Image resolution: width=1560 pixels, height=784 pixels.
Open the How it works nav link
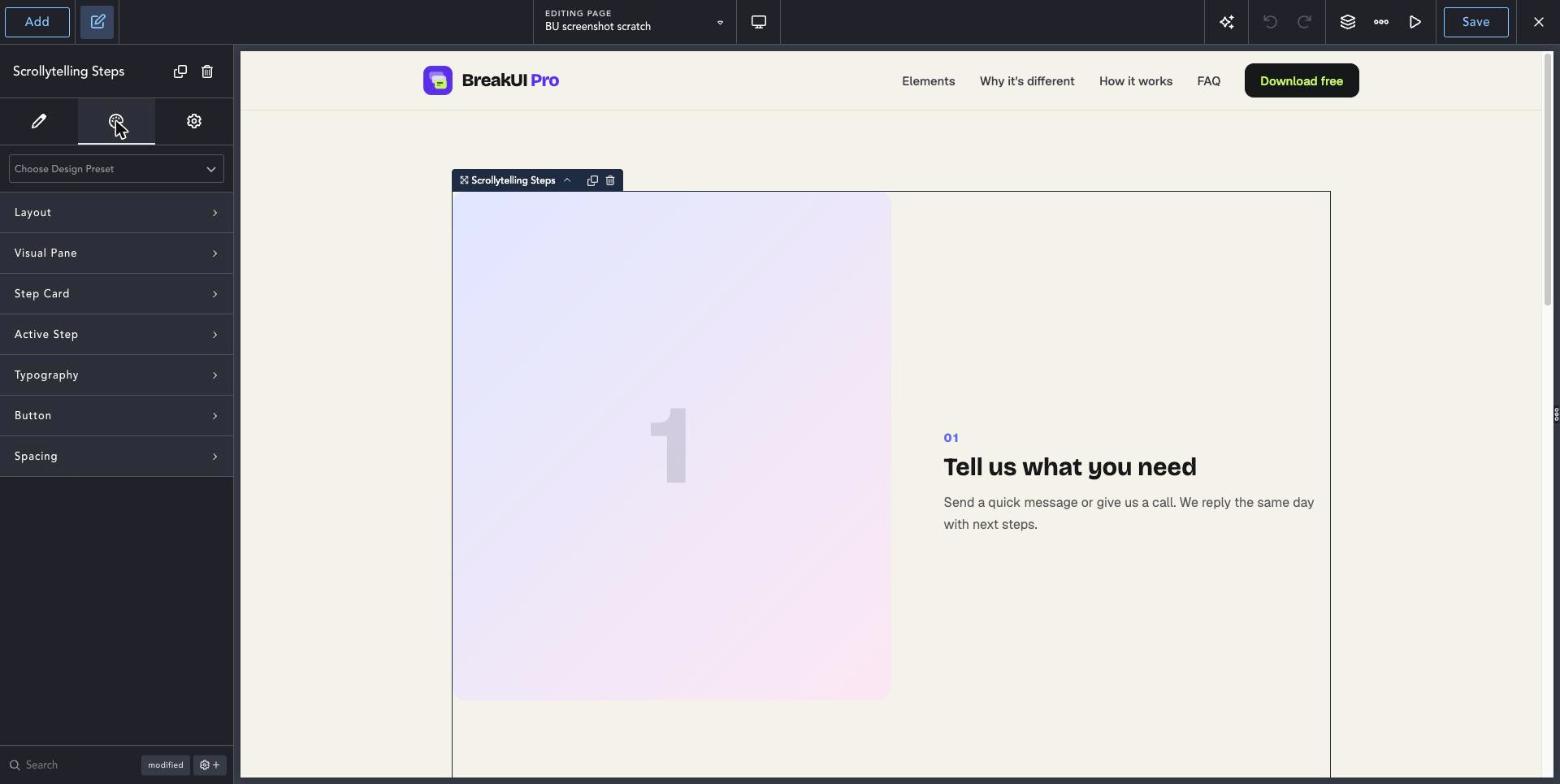point(1136,81)
